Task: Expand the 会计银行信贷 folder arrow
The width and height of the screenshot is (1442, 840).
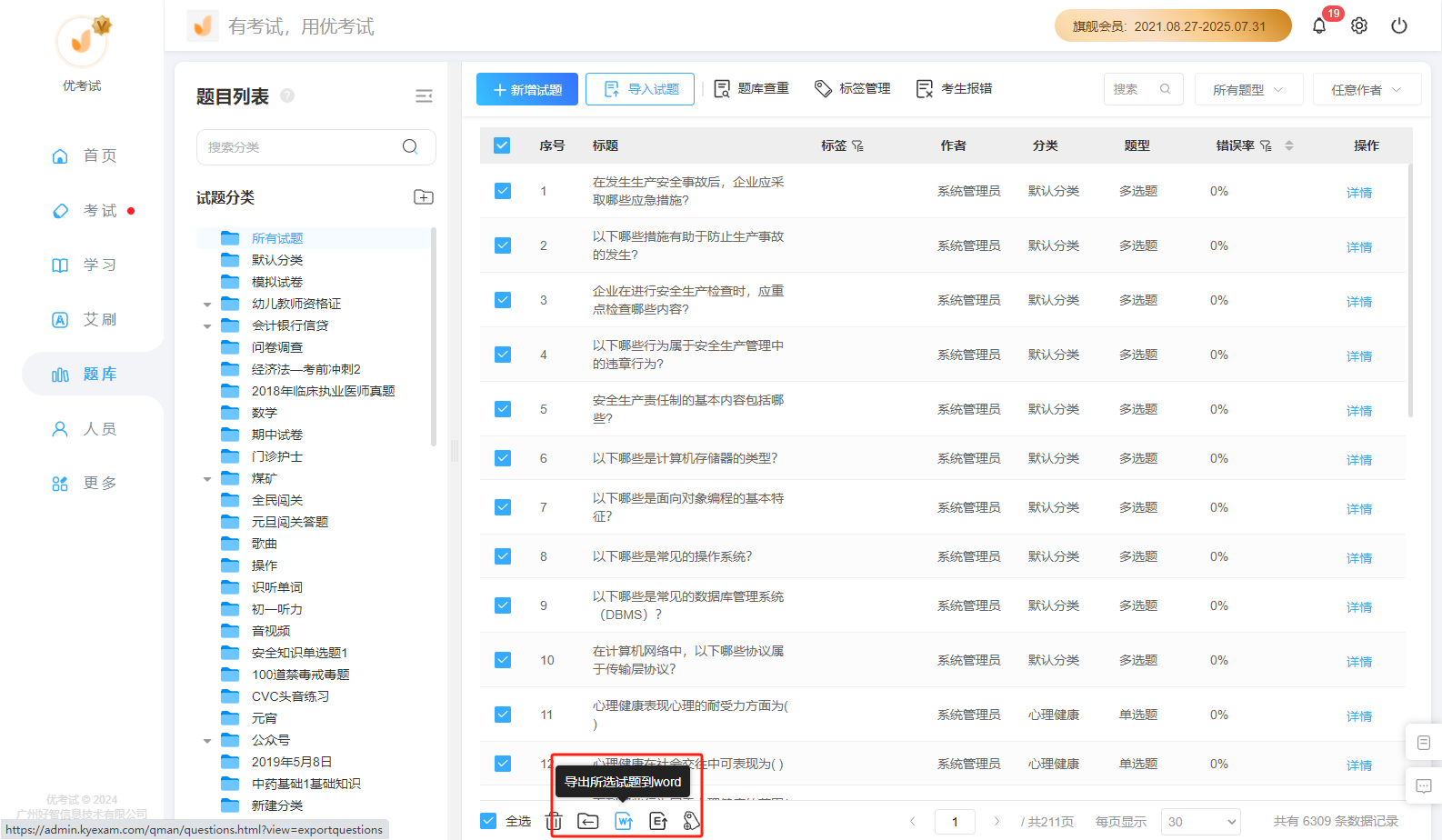Action: coord(207,326)
